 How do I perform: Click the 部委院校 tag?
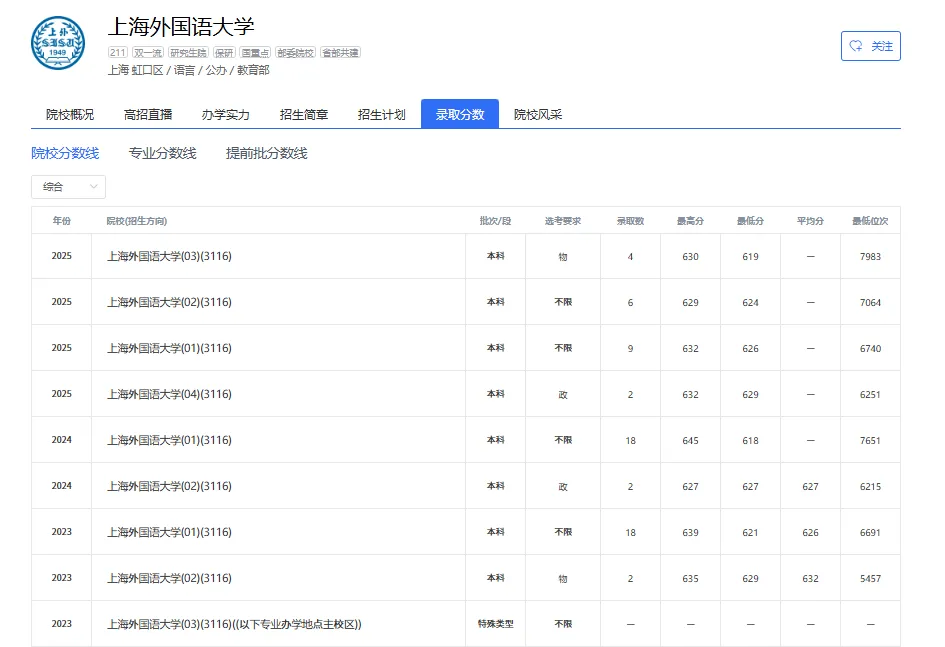(x=295, y=52)
